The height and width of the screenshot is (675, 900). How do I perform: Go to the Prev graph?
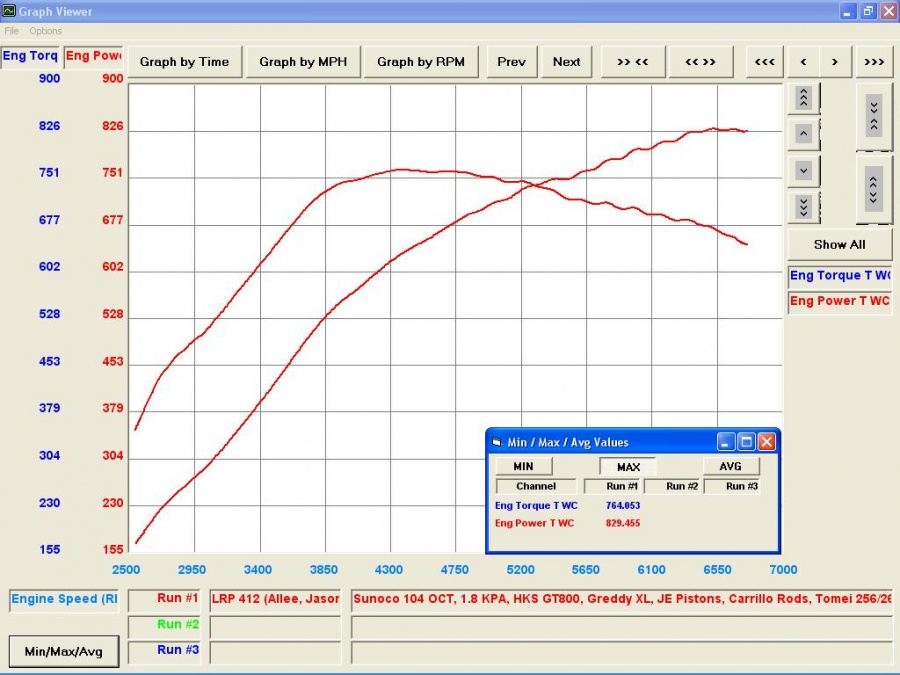tap(511, 62)
